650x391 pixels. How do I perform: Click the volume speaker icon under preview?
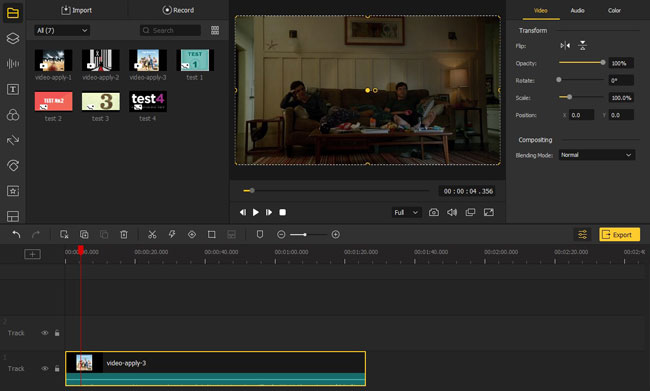[452, 212]
